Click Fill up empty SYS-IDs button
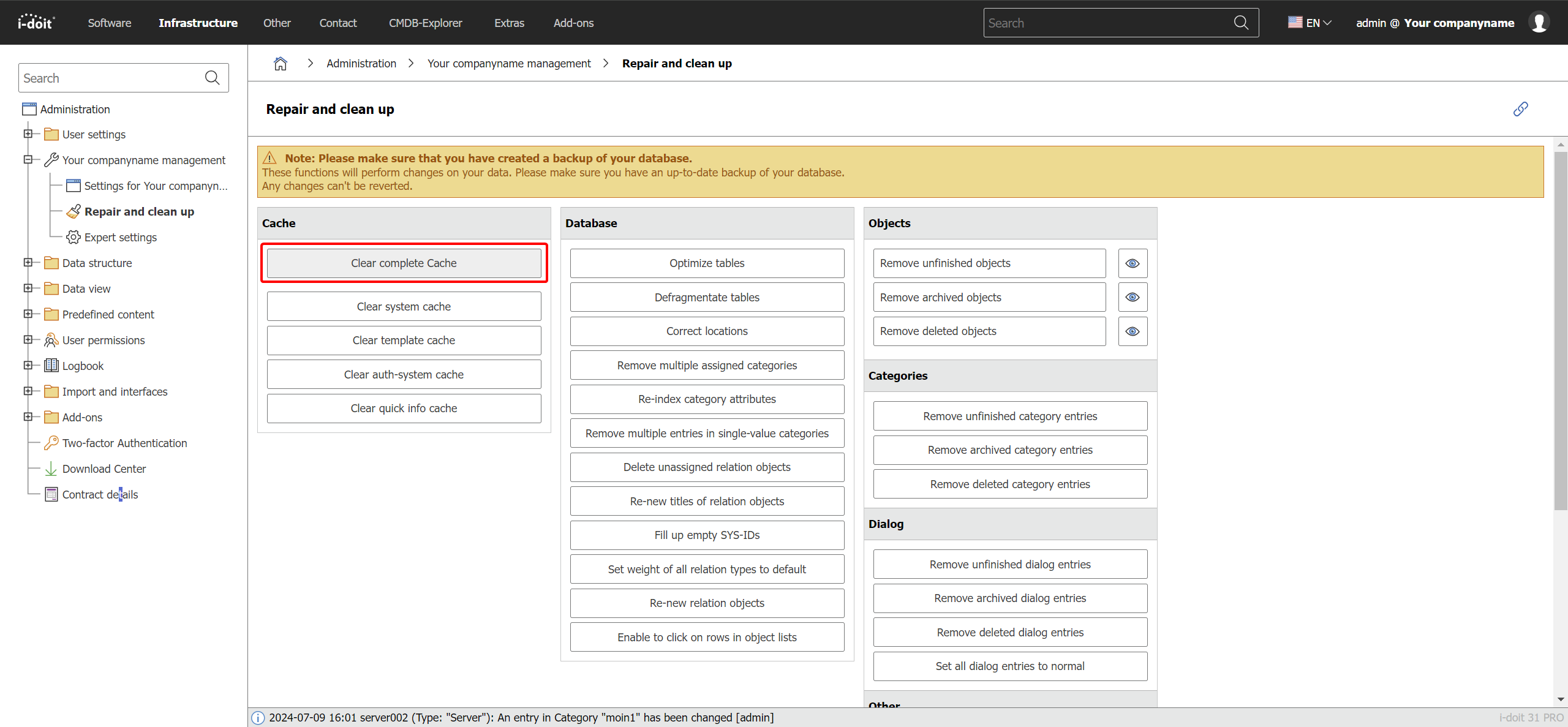 707,535
